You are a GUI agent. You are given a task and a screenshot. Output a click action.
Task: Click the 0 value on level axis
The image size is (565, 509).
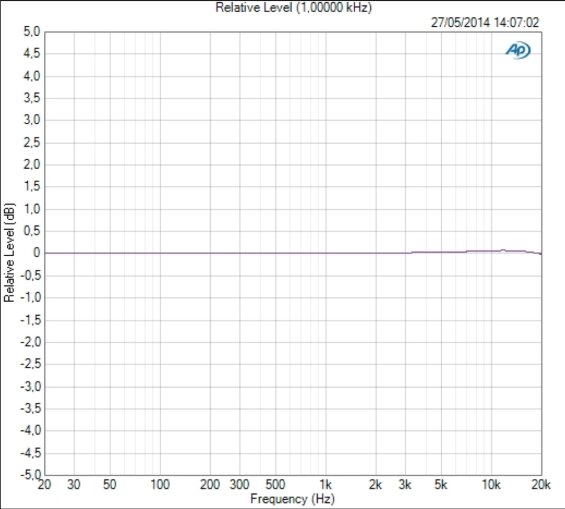[x=37, y=253]
